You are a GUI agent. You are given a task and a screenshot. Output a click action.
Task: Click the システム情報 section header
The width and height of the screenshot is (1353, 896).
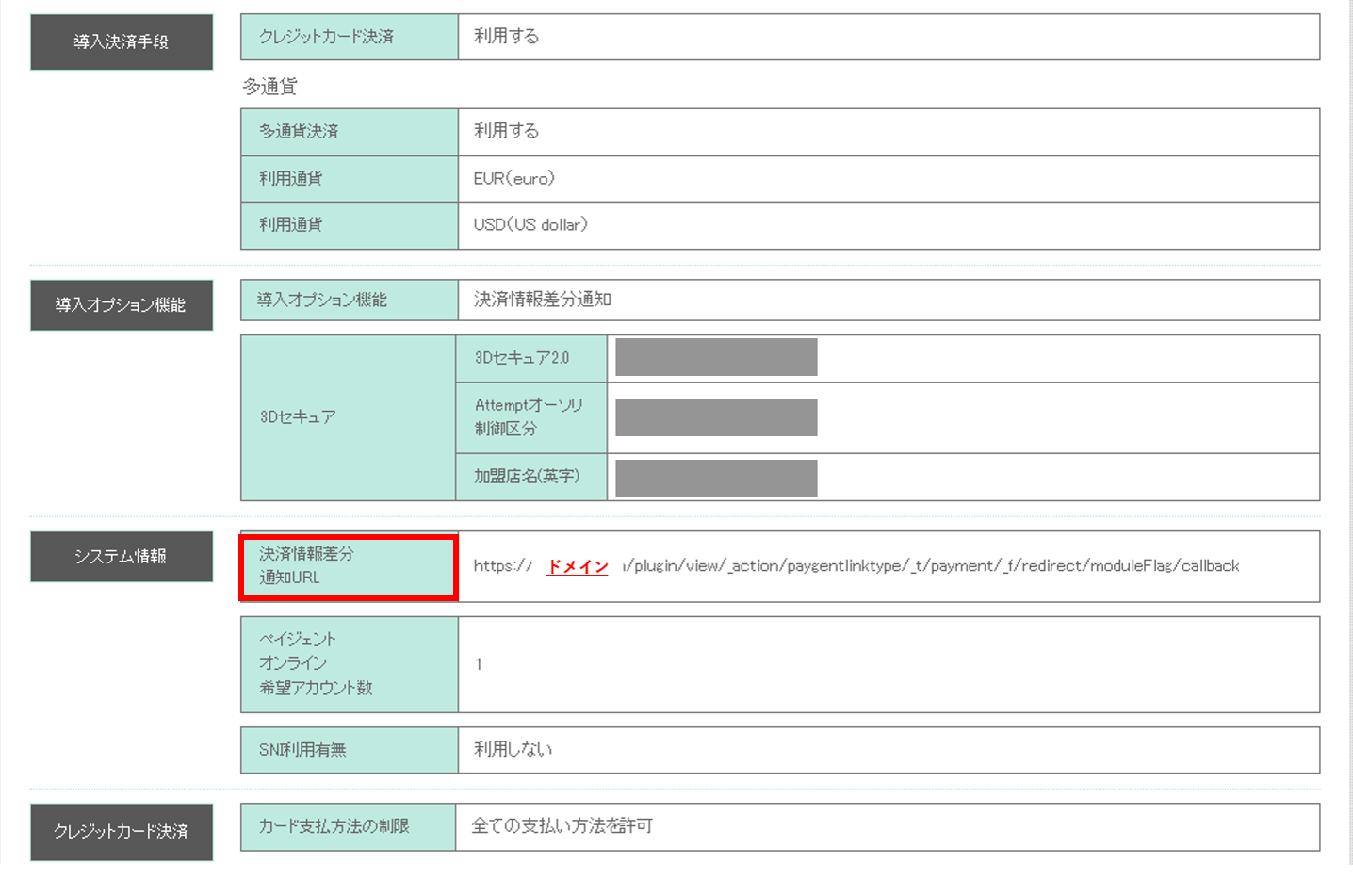click(122, 557)
